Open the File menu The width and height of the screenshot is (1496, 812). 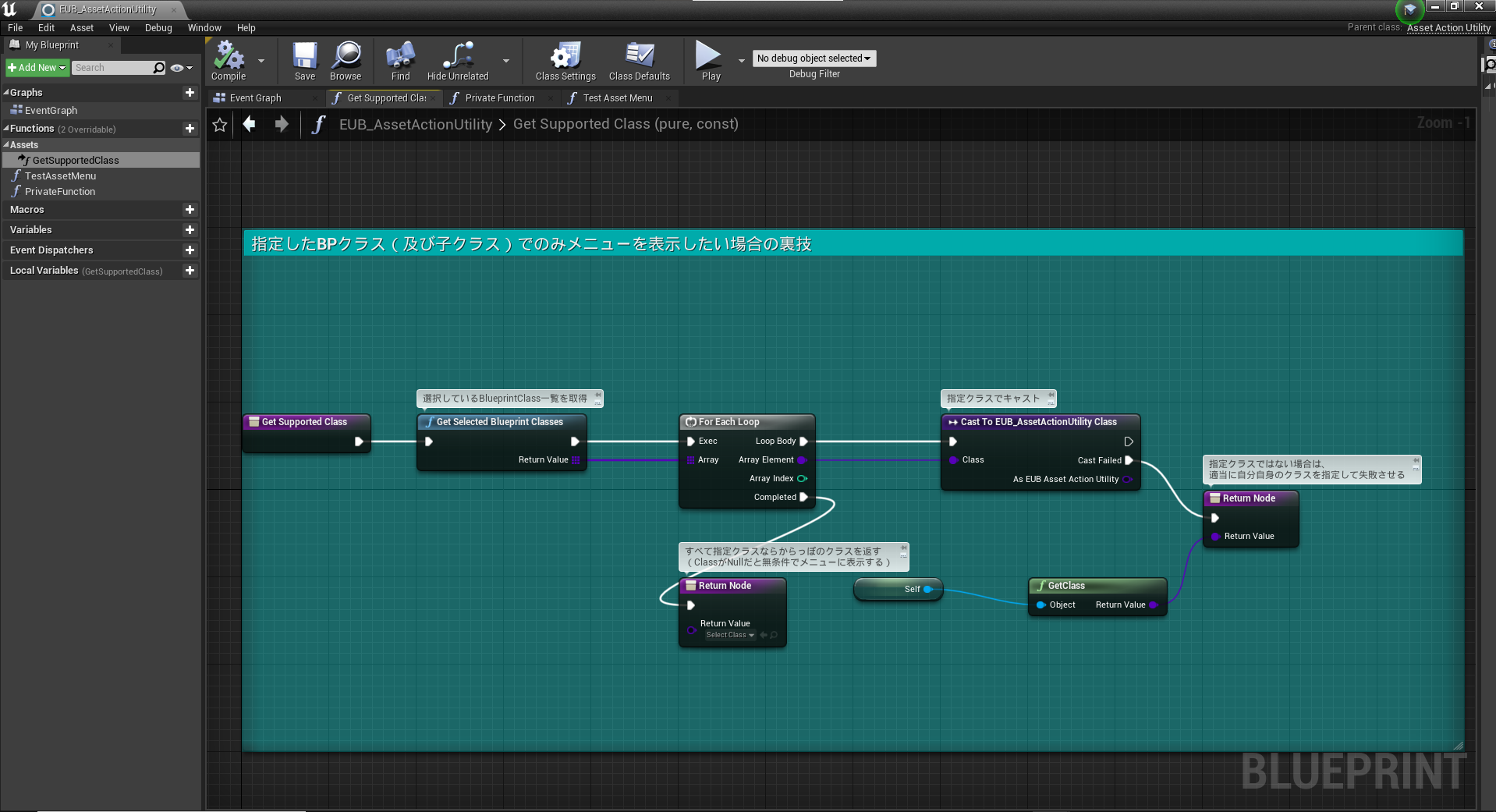click(x=16, y=28)
